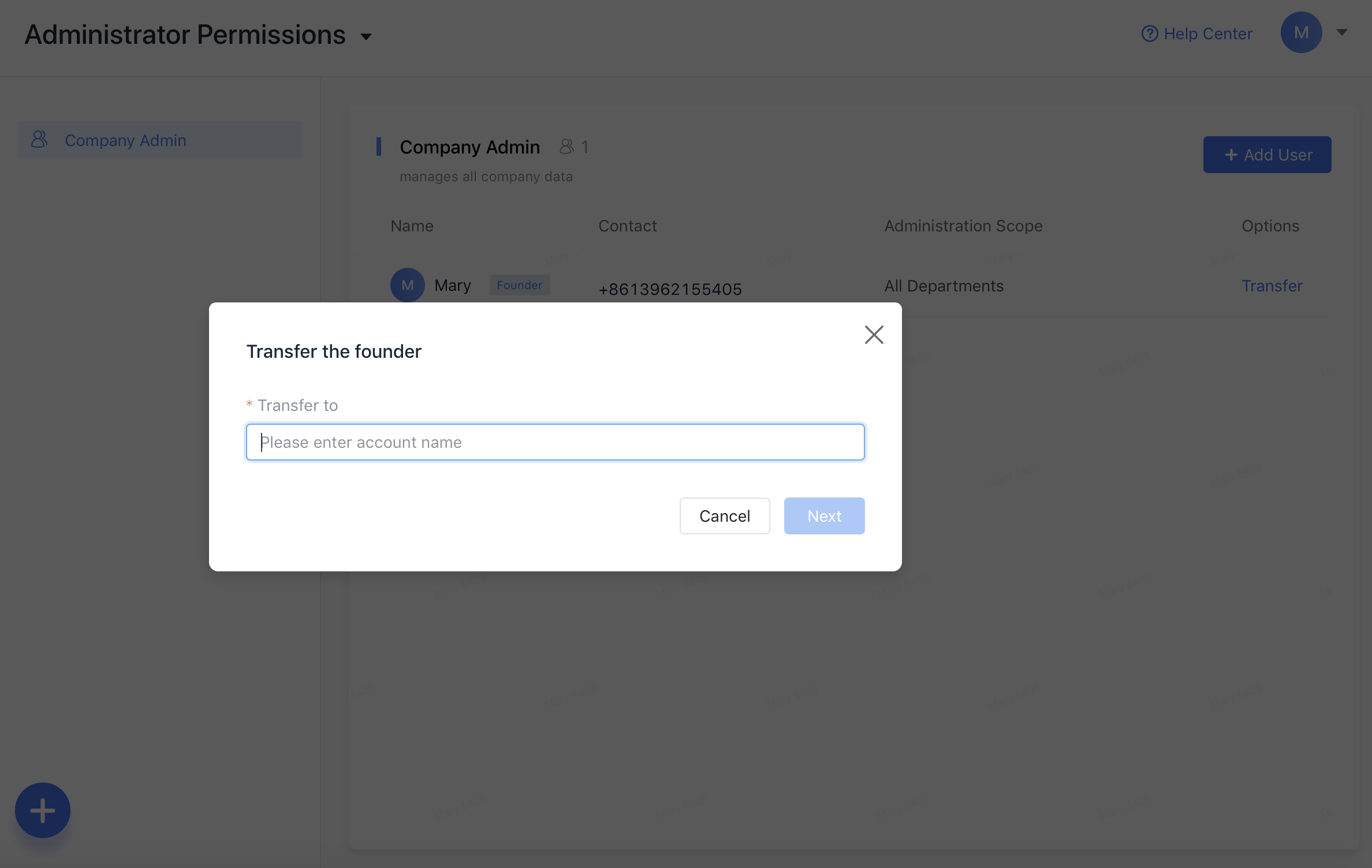Select Company Admin in the sidebar
This screenshot has width=1372, height=868.
tap(160, 140)
